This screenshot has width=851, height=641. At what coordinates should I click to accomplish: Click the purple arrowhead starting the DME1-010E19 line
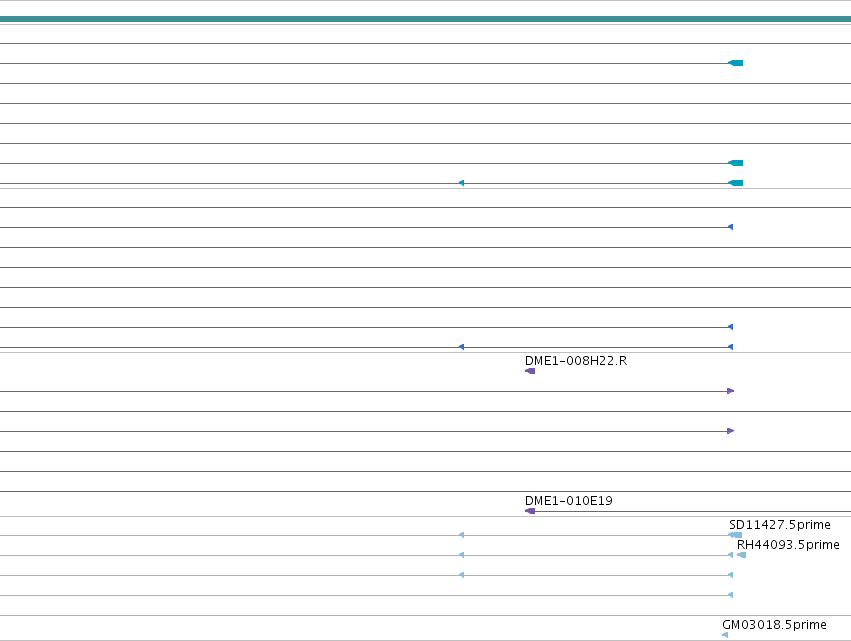click(530, 511)
